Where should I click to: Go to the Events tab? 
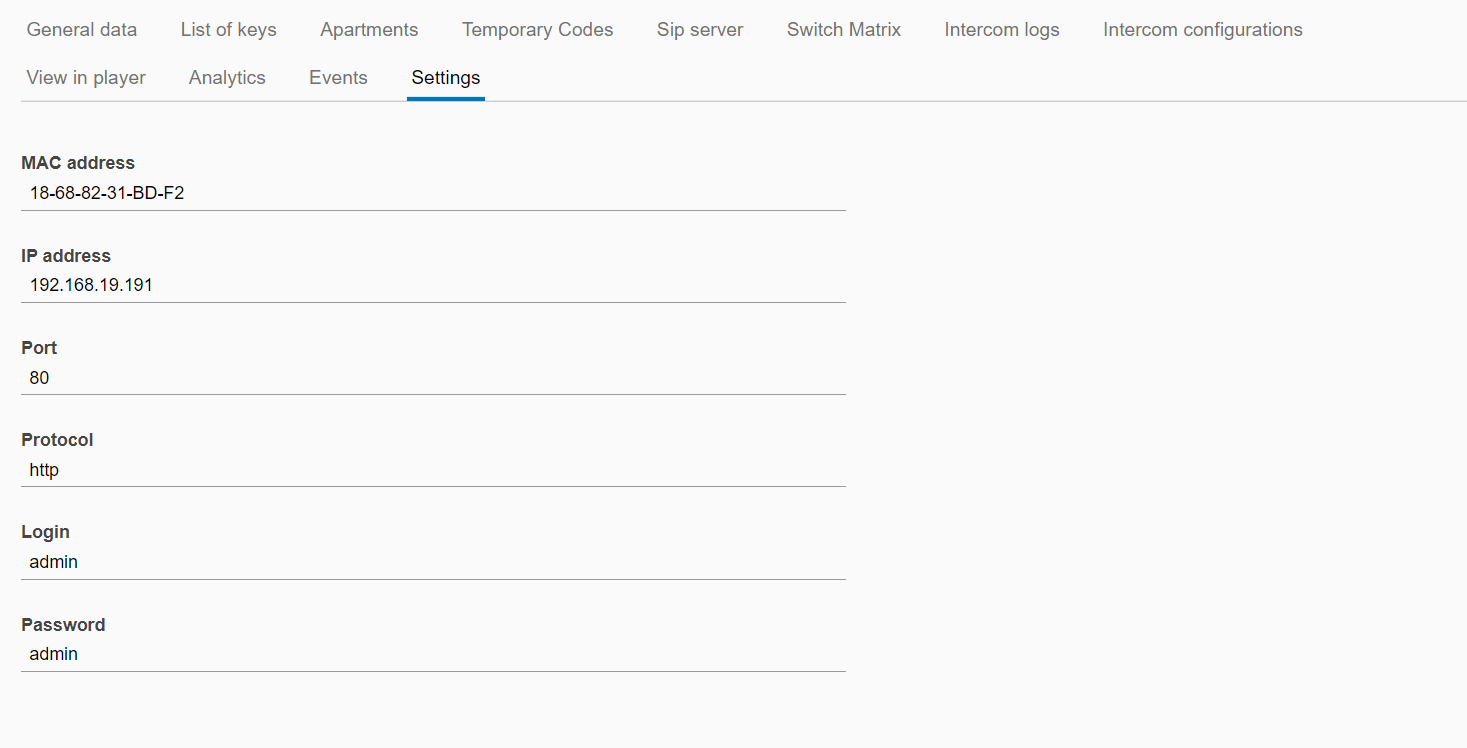(x=338, y=78)
